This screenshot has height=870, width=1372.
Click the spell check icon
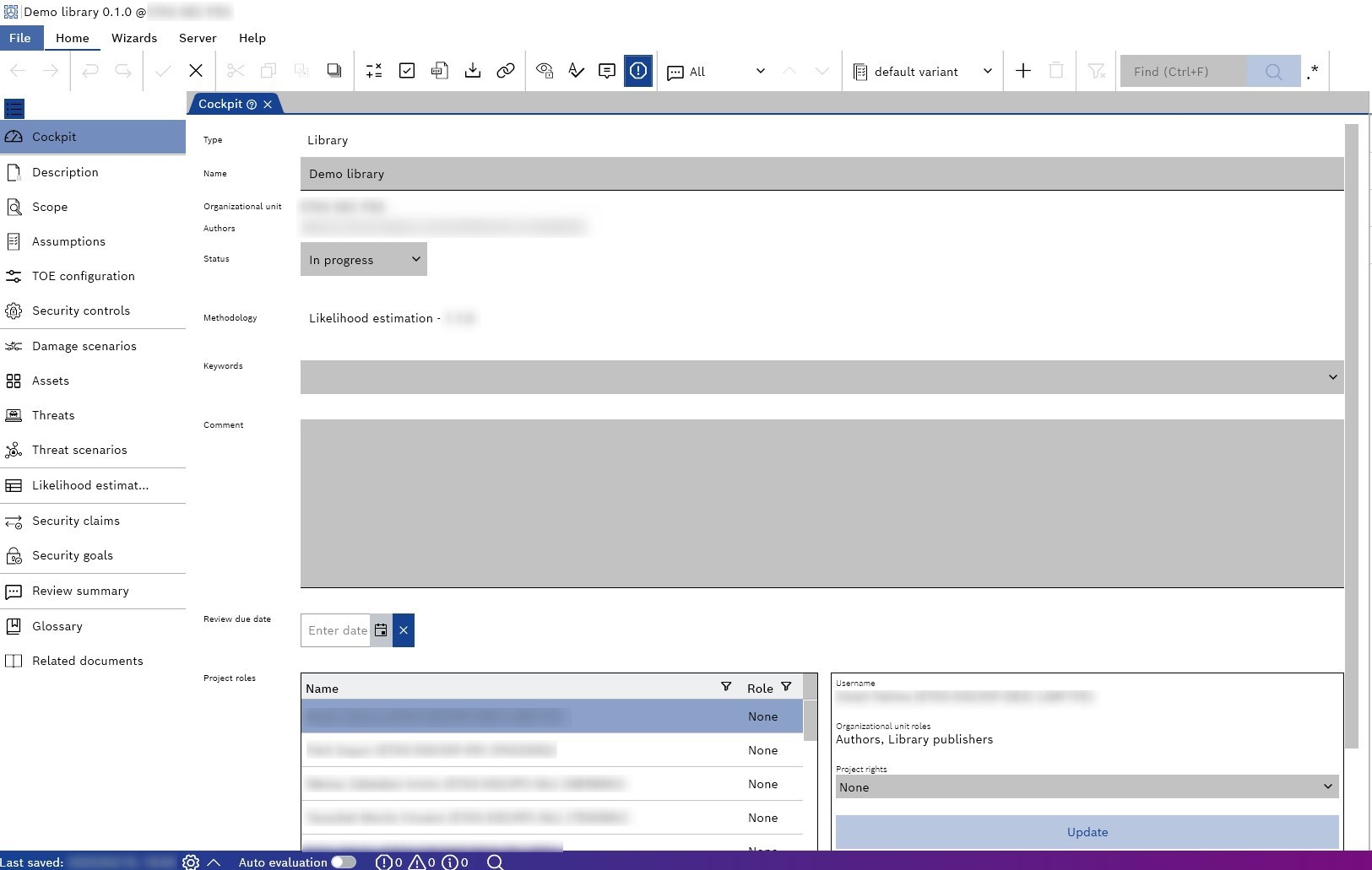[577, 71]
